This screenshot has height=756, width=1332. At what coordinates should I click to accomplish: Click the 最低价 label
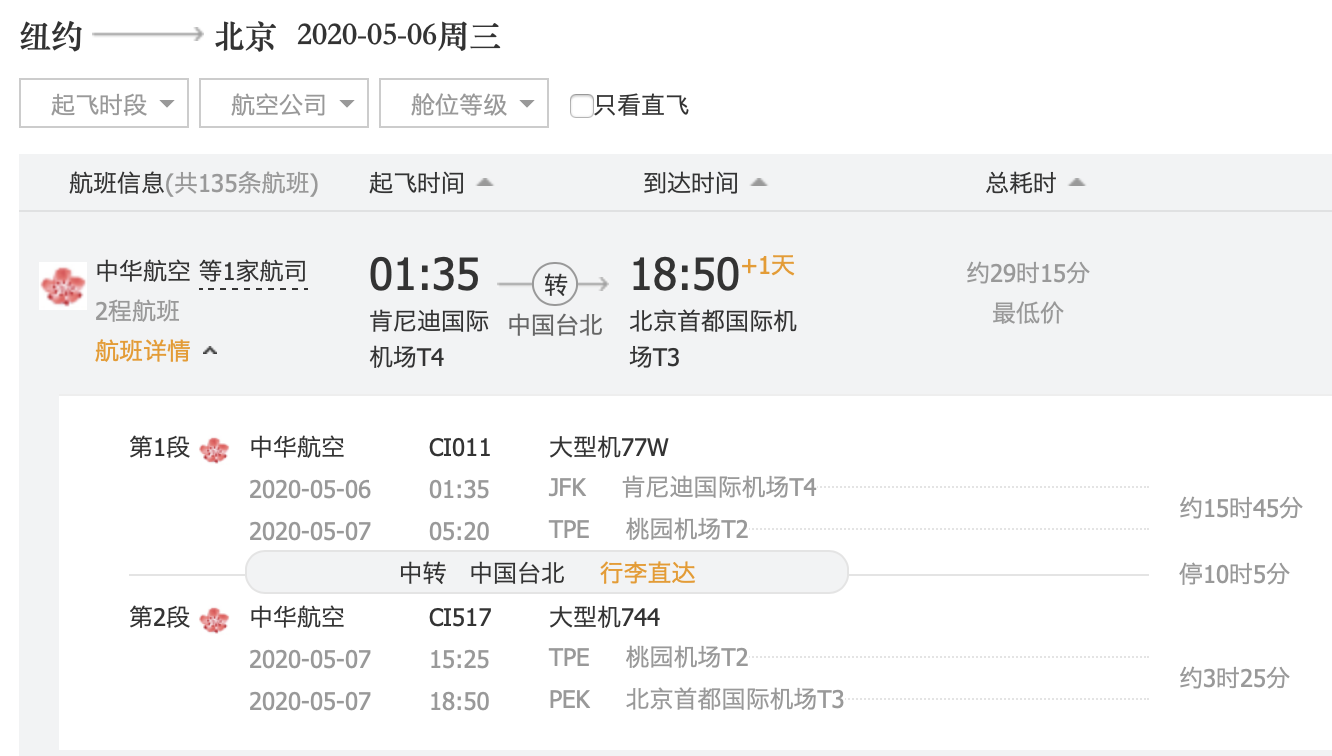coord(1027,313)
